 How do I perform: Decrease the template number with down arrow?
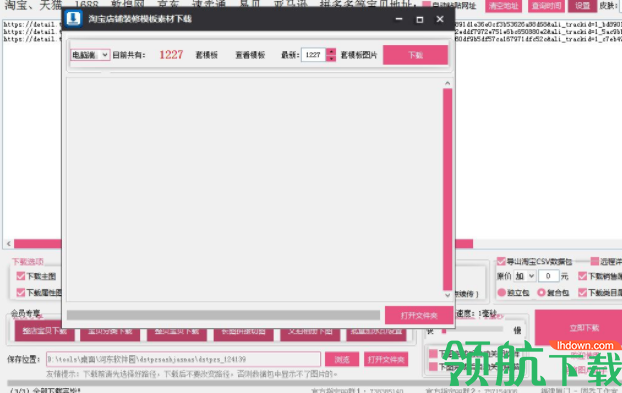(x=331, y=58)
